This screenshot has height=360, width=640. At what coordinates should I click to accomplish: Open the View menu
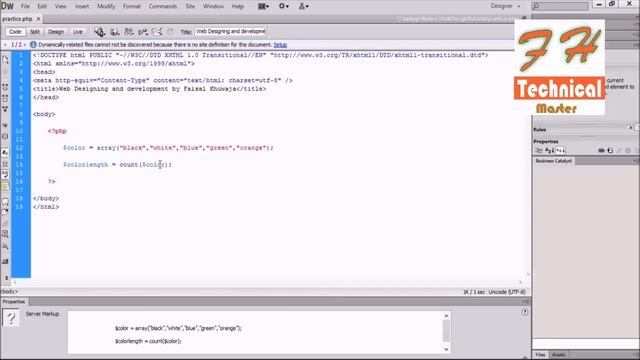[60, 6]
